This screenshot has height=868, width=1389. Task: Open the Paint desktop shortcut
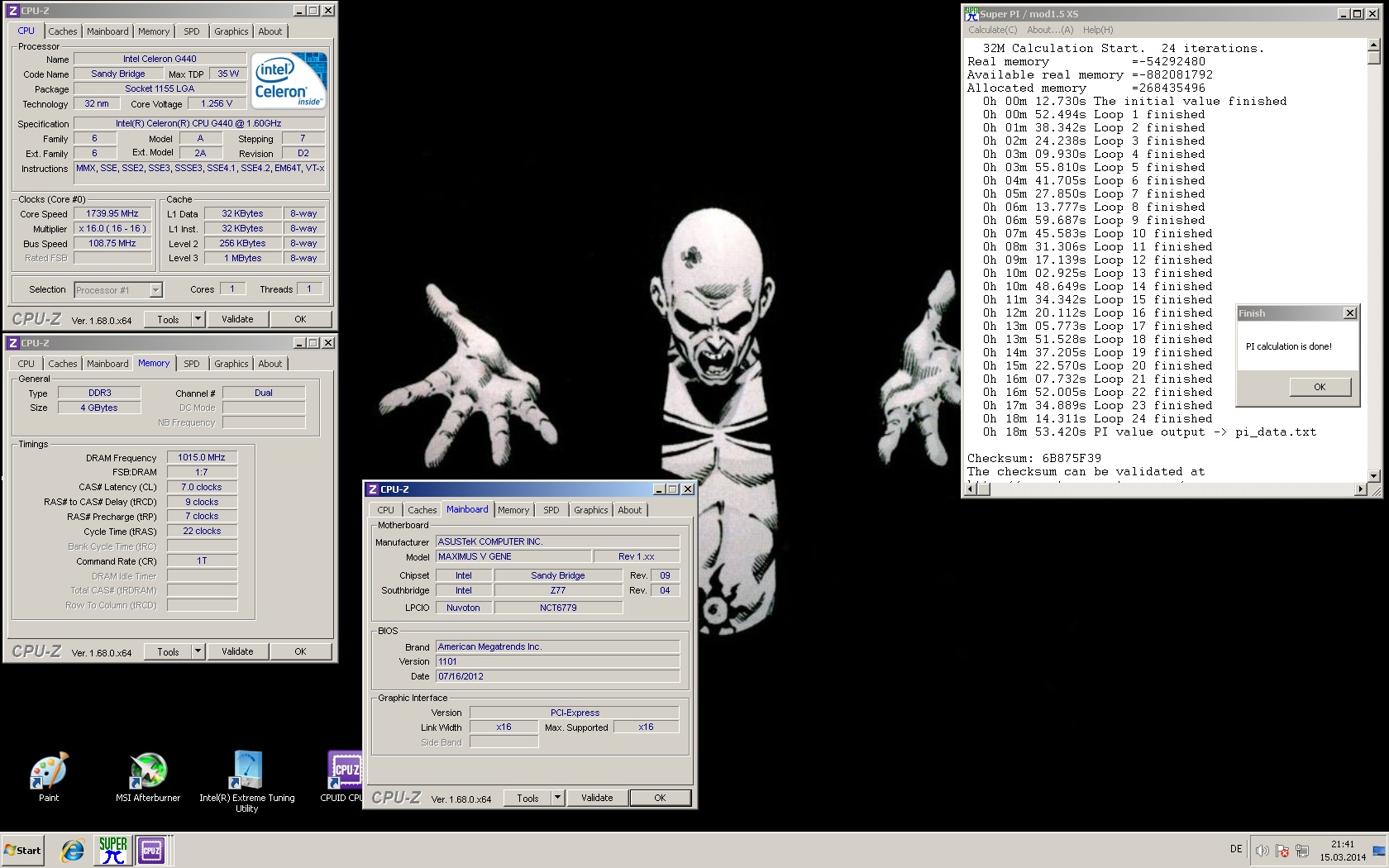click(x=49, y=777)
